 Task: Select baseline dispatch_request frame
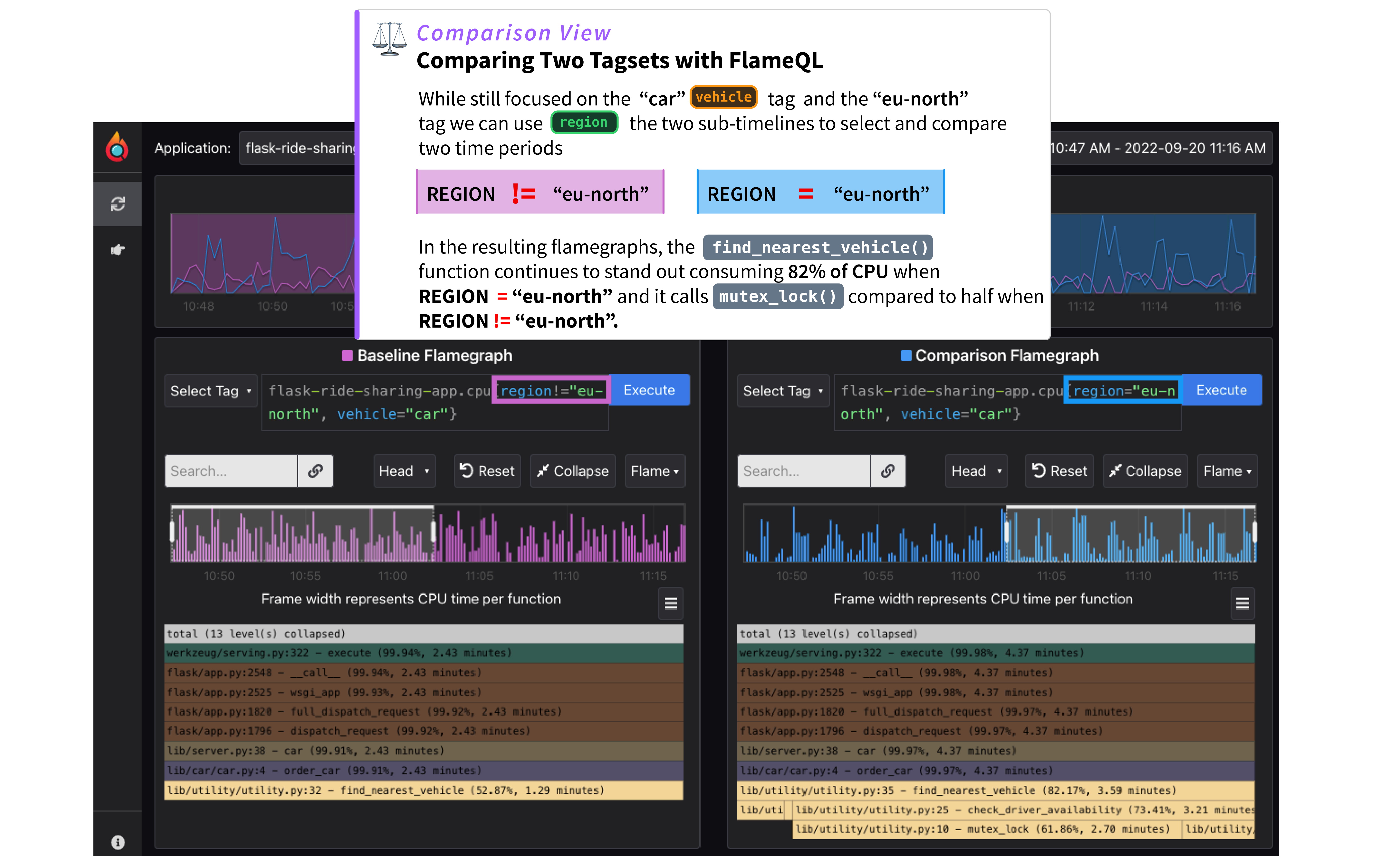[x=424, y=731]
